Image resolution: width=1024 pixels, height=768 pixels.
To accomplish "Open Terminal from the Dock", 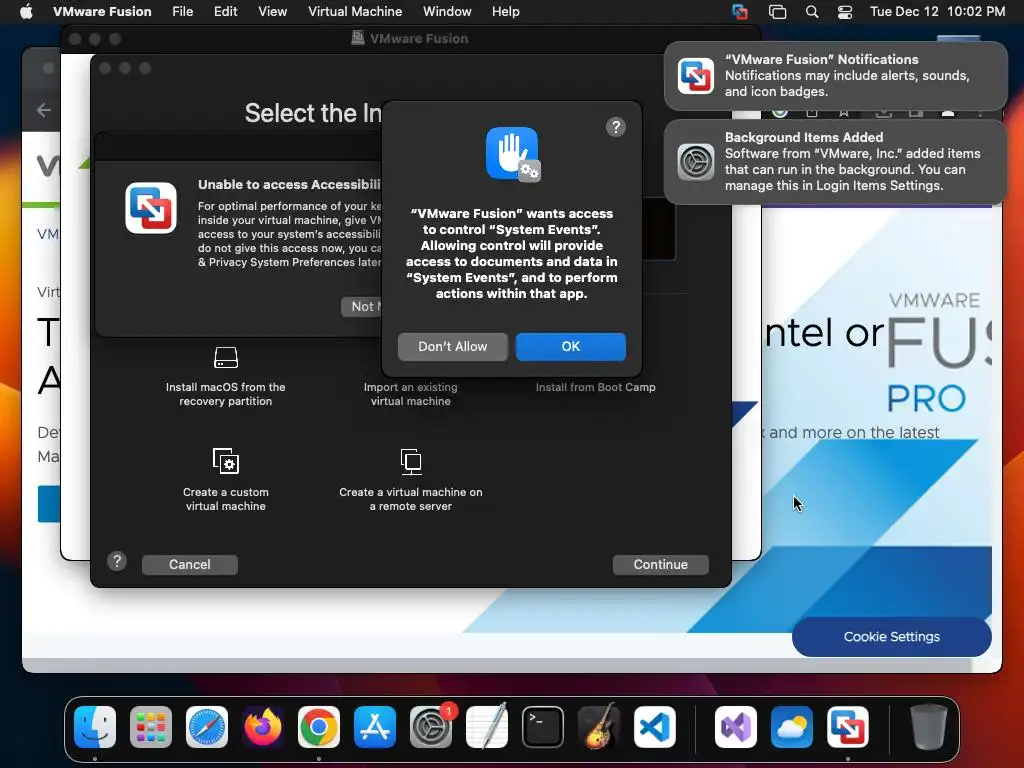I will (543, 727).
